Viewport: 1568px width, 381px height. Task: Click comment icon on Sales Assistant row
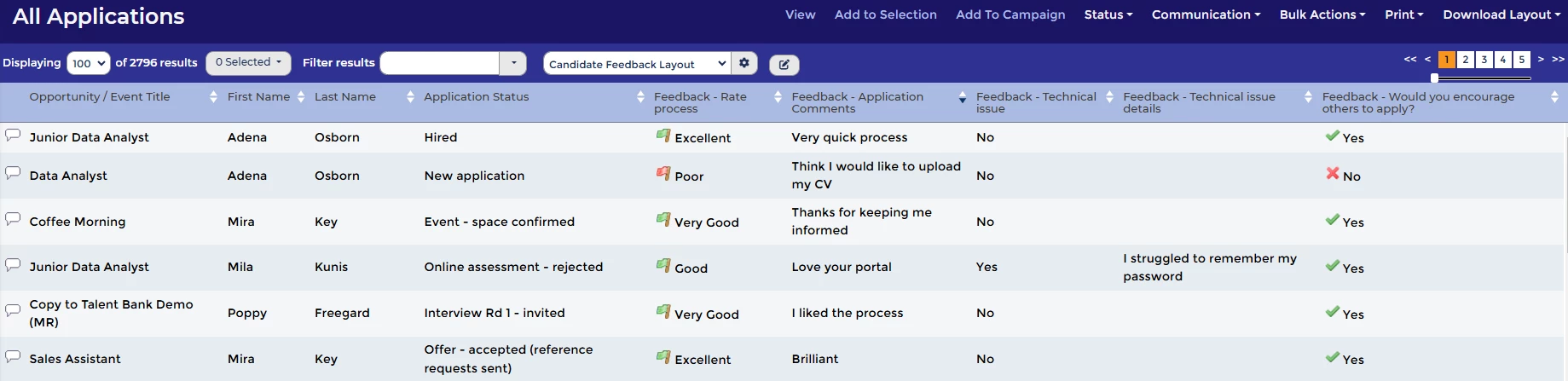pos(13,356)
